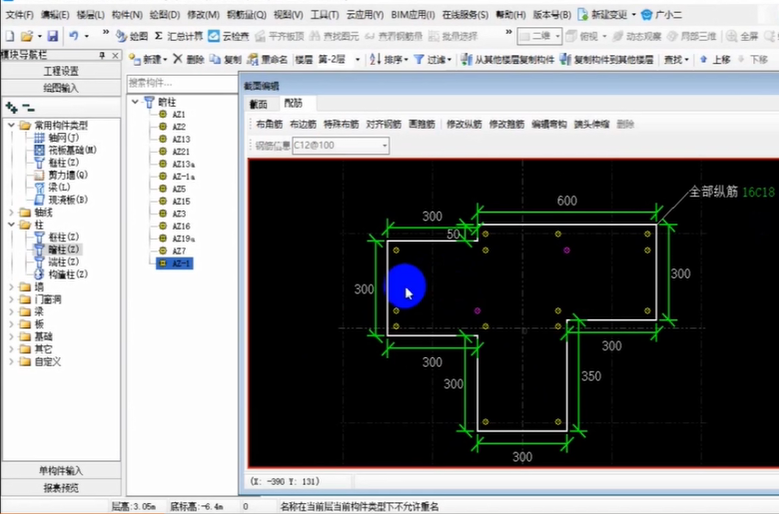Click the 布角筋 tool
The height and width of the screenshot is (514, 779).
[270, 124]
